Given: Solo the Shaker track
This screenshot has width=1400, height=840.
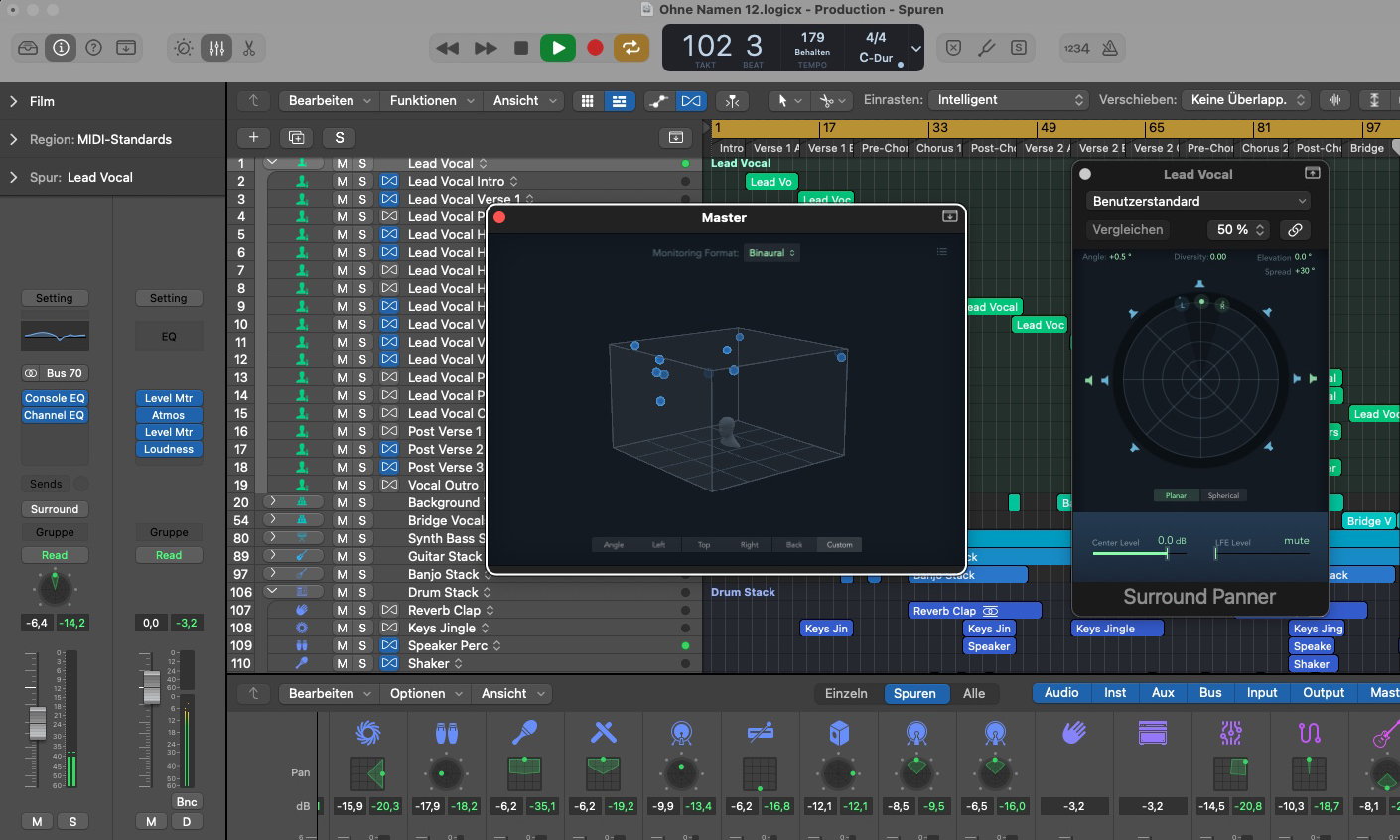Looking at the screenshot, I should pyautogui.click(x=362, y=664).
